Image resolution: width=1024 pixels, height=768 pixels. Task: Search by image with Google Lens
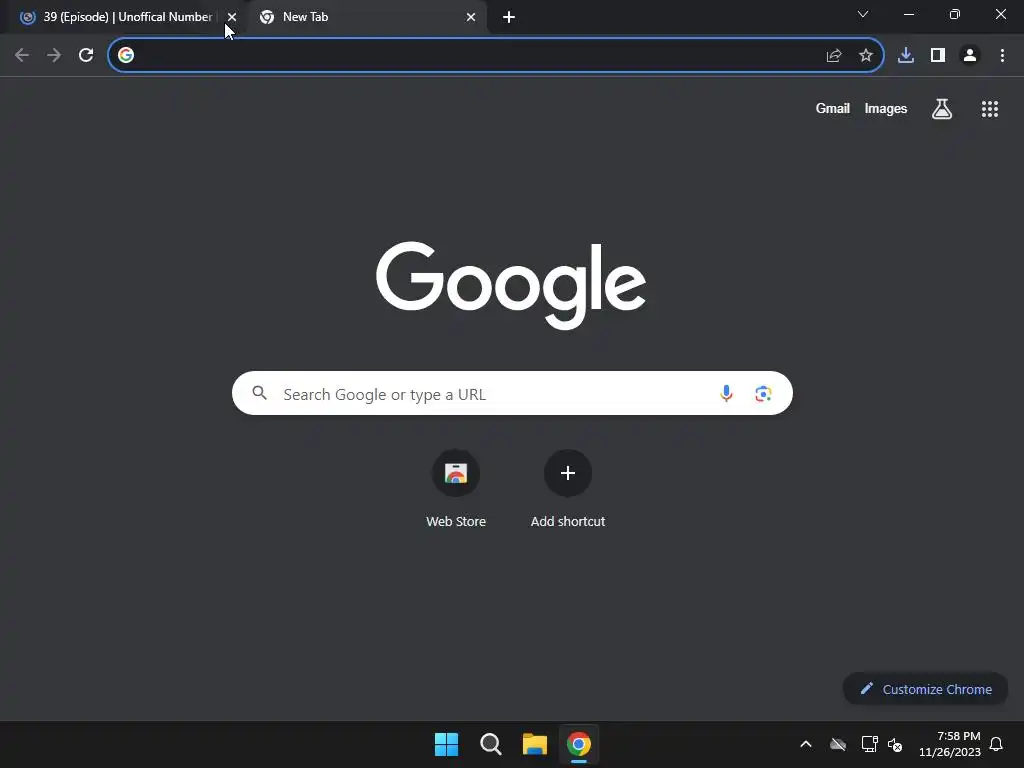coord(763,394)
